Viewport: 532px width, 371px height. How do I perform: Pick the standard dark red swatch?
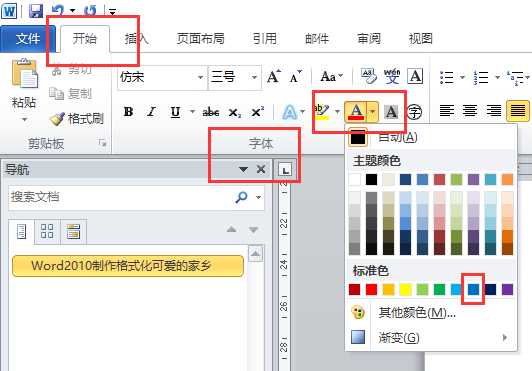pos(355,290)
